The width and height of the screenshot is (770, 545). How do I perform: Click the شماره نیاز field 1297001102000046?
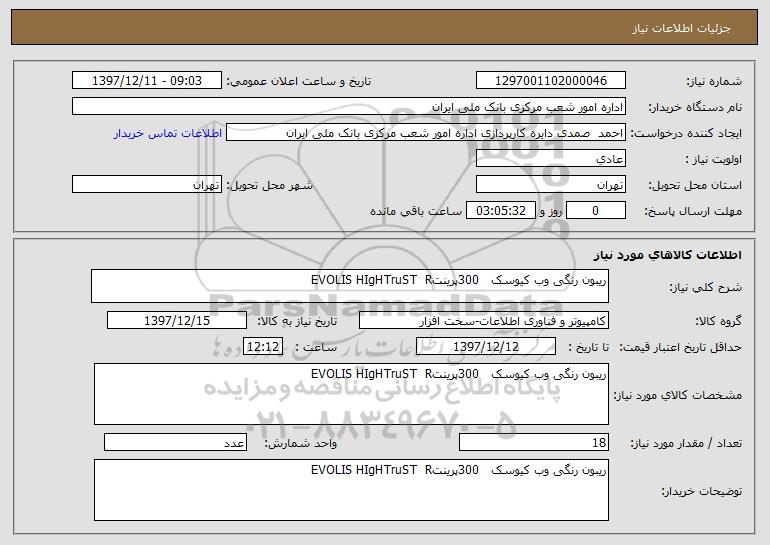550,81
